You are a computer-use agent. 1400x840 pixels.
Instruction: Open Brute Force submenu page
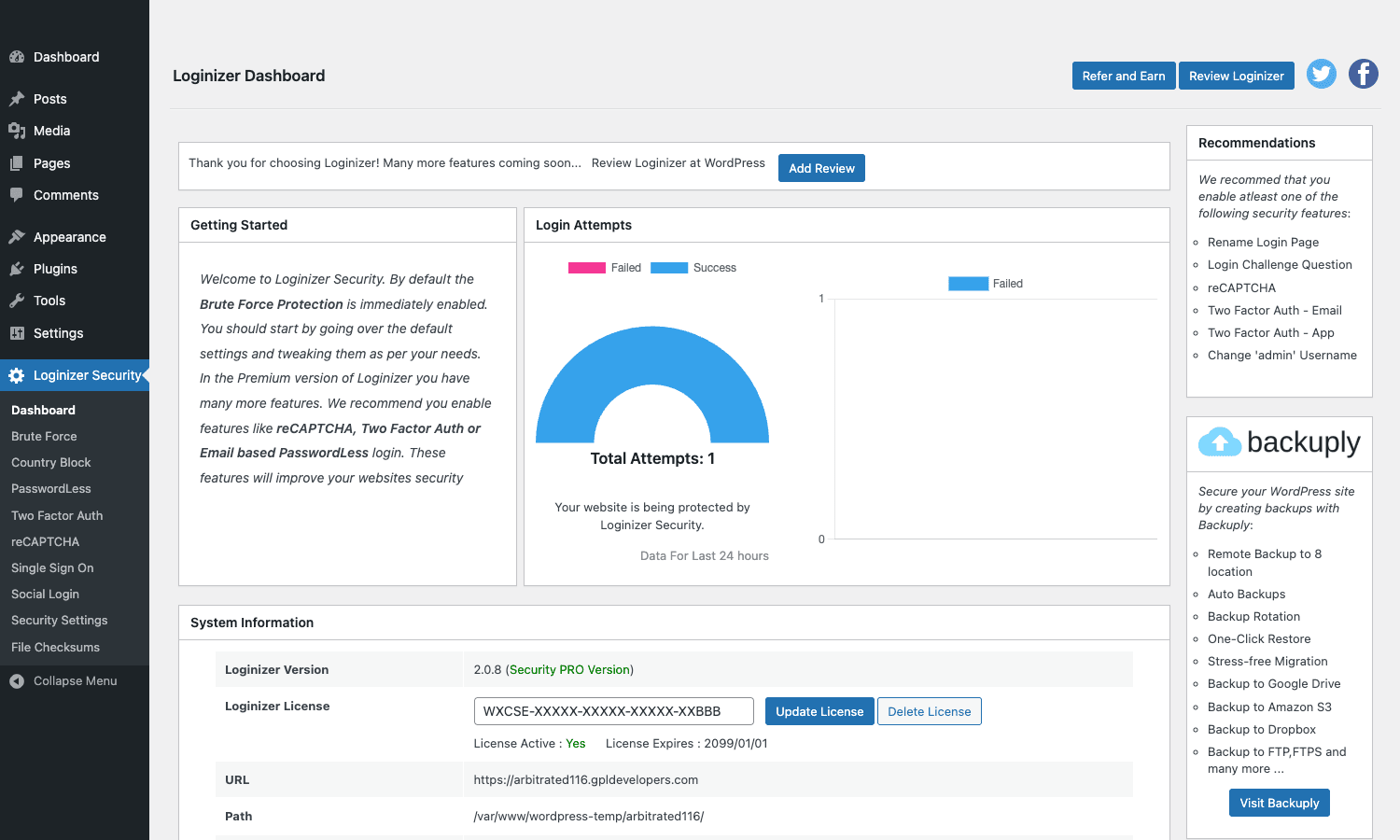[x=44, y=436]
